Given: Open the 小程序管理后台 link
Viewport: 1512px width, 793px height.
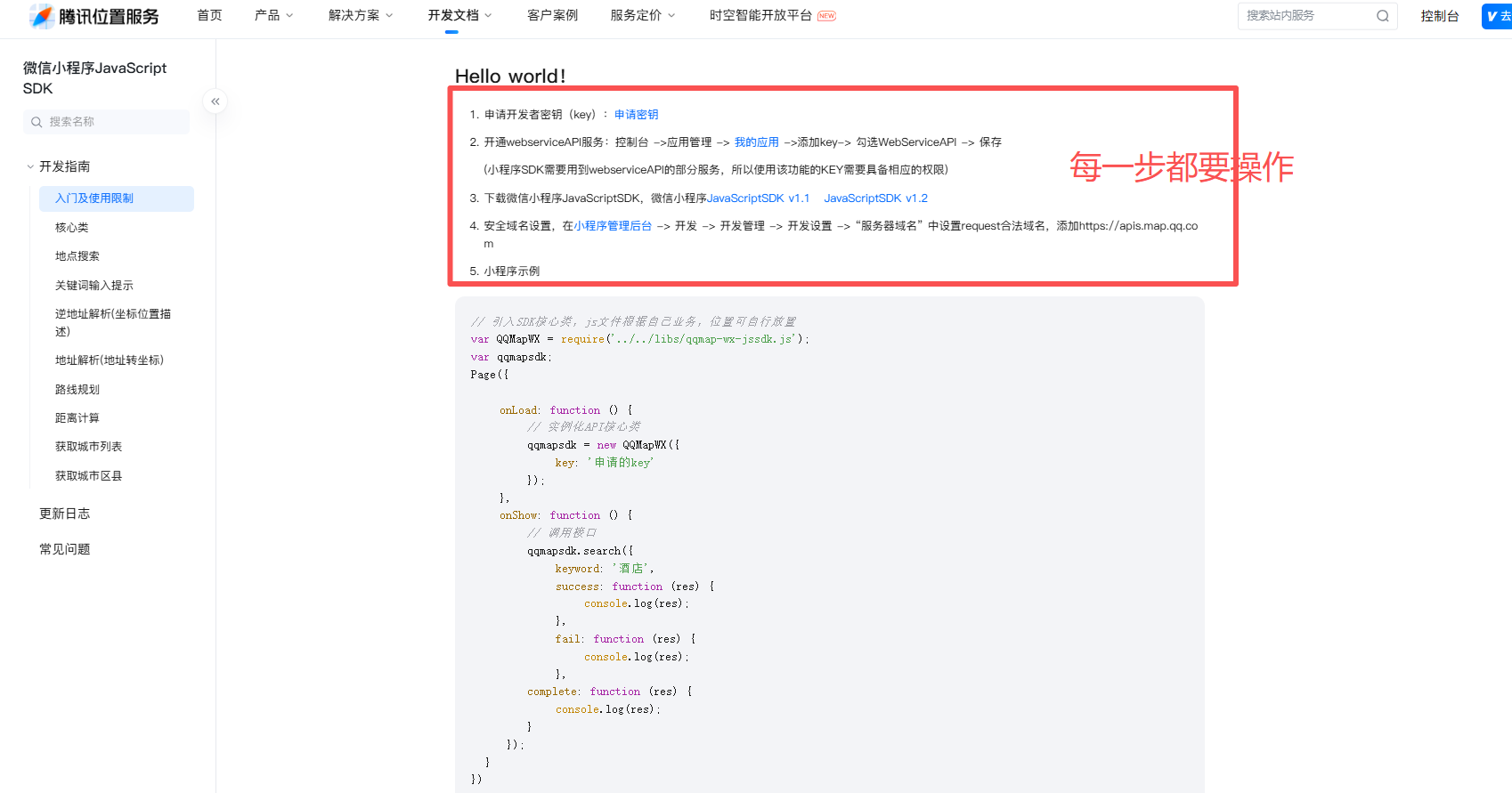Looking at the screenshot, I should tap(613, 226).
